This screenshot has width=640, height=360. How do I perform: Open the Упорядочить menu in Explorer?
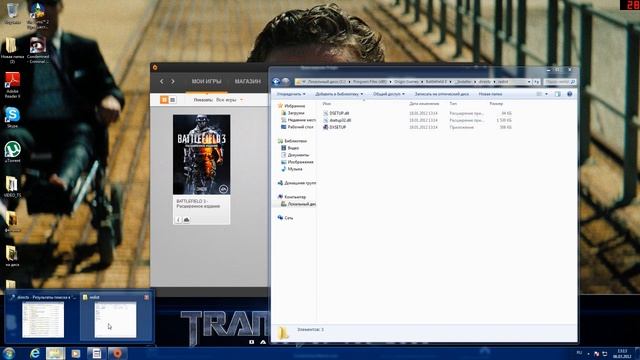click(x=291, y=94)
